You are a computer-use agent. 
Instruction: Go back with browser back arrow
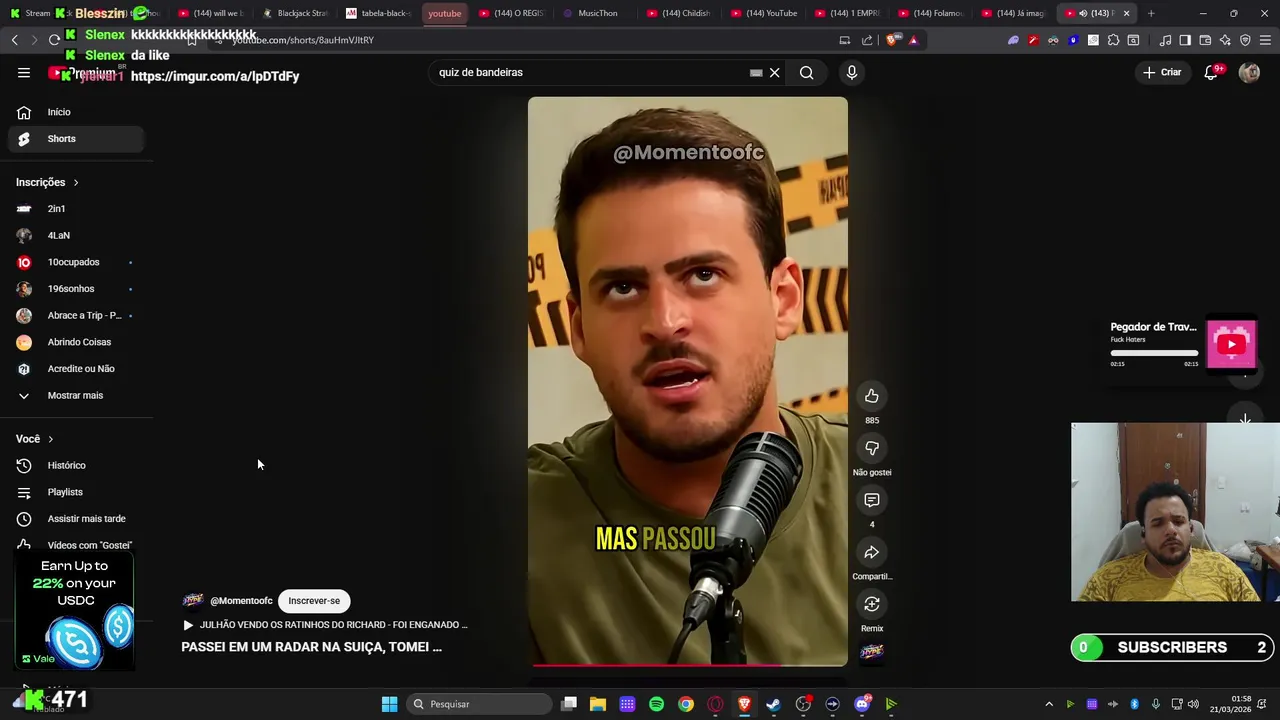(x=14, y=40)
